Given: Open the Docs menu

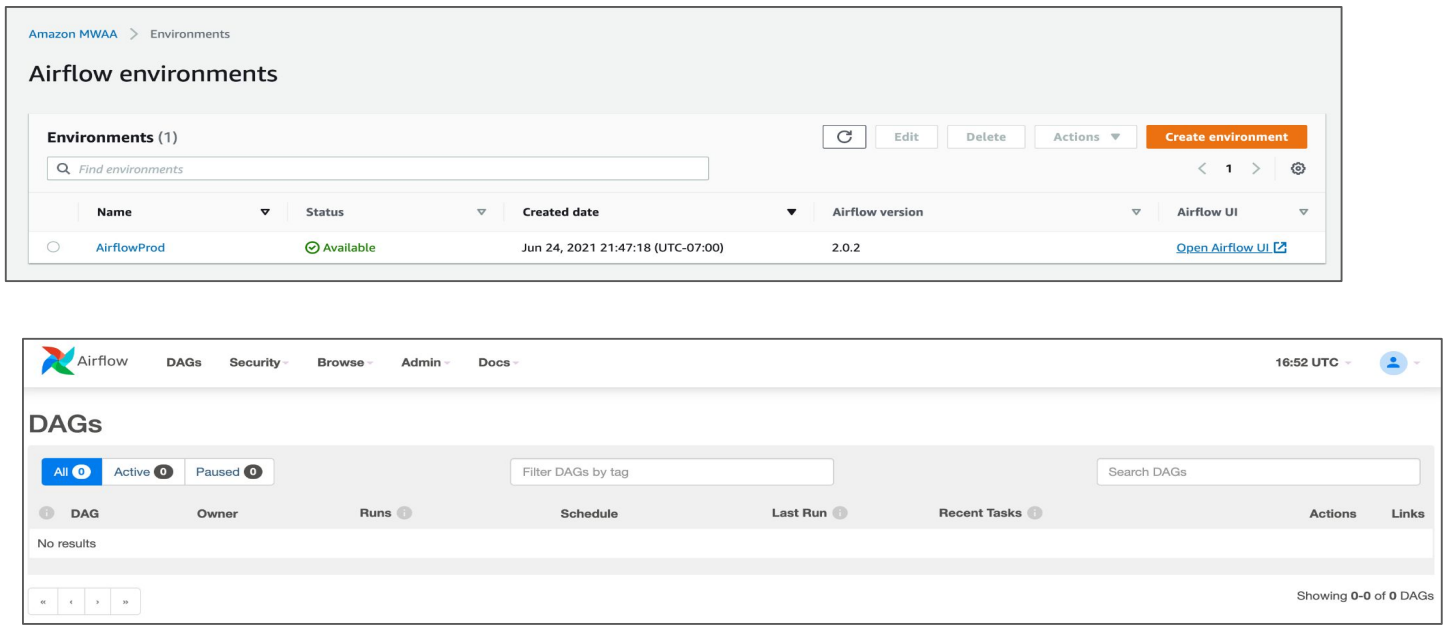Looking at the screenshot, I should [x=498, y=362].
